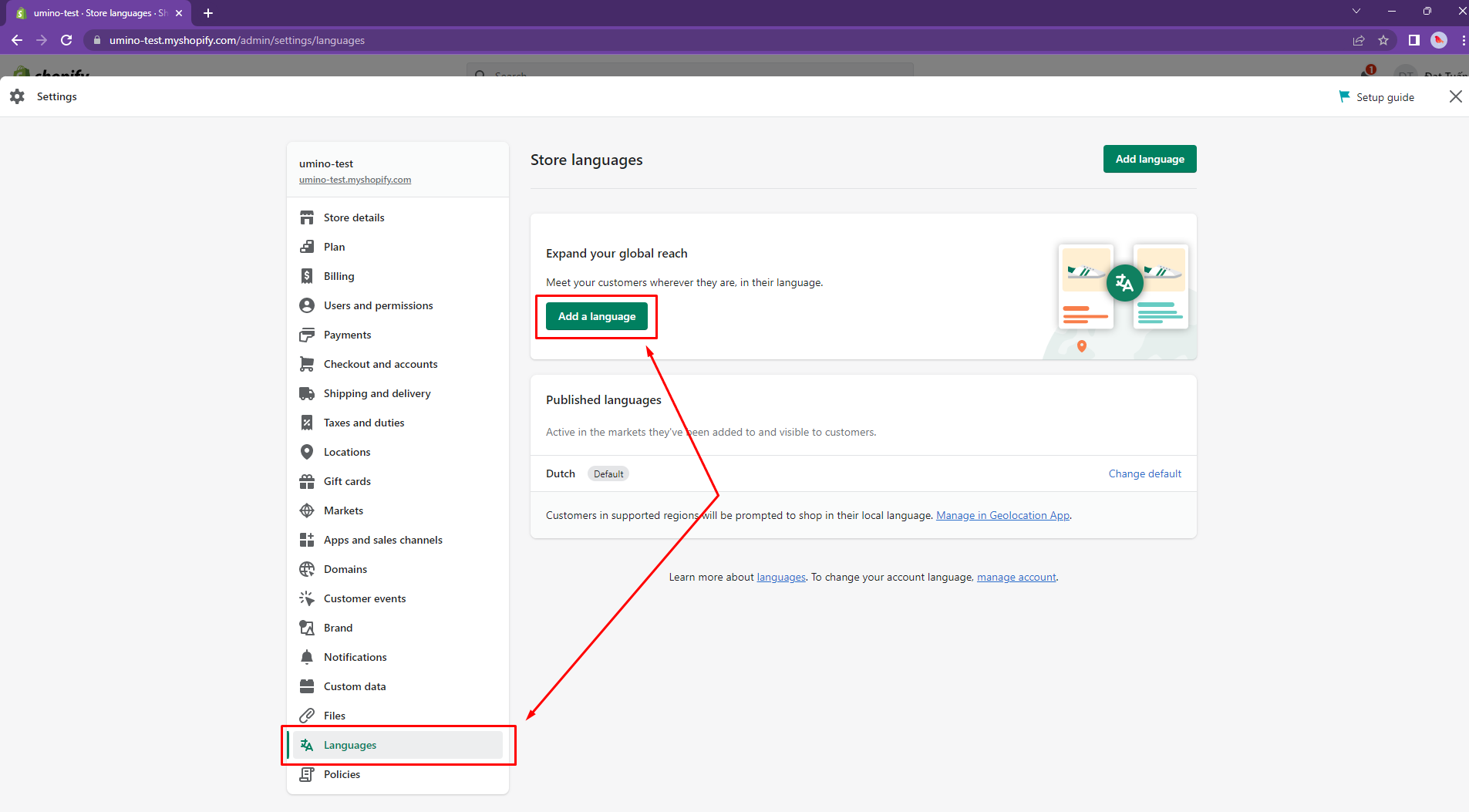Screen dimensions: 1469x812
Task: Click the Notifications bell icon in sidebar
Action: coord(307,657)
